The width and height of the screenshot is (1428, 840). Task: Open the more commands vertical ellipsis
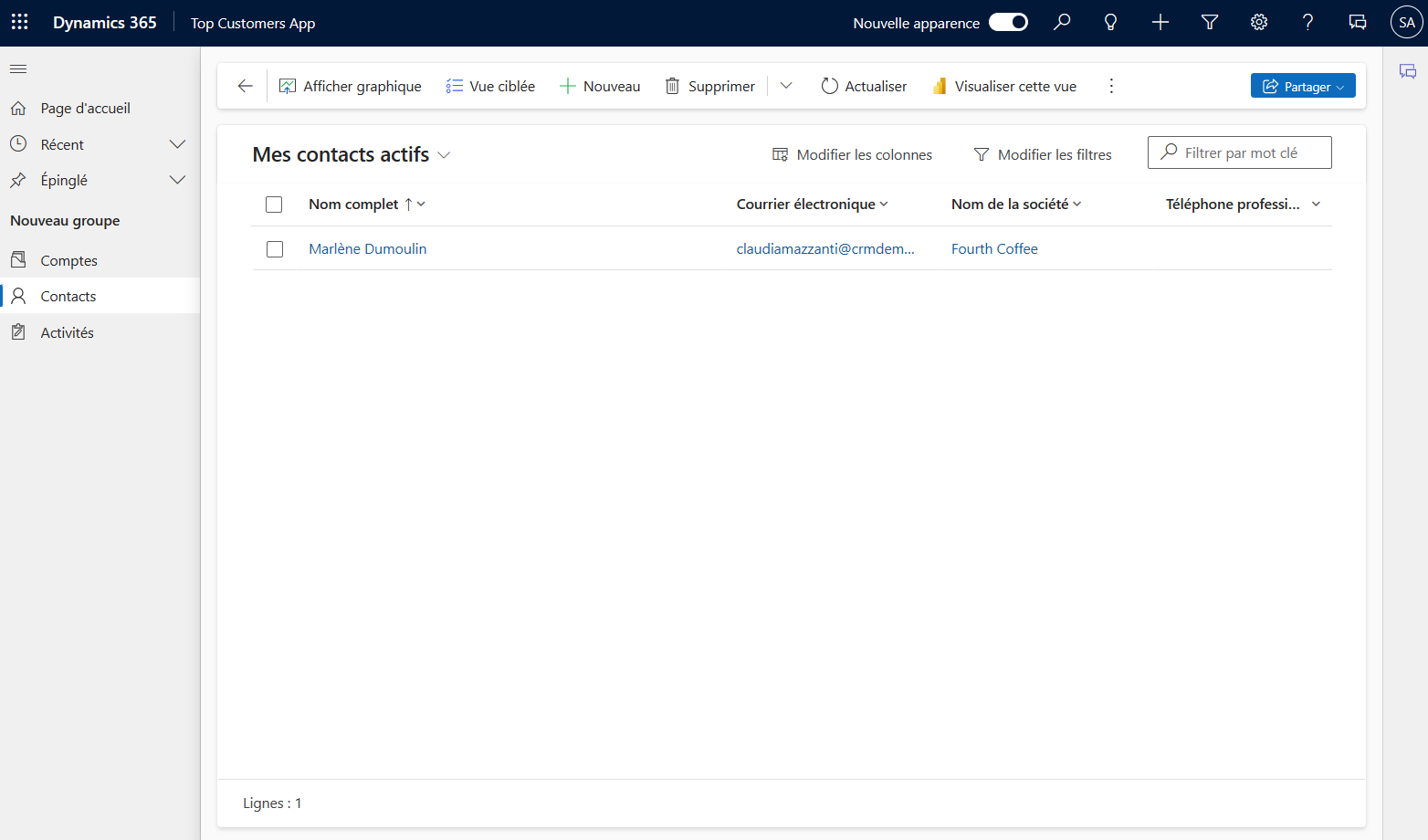[1111, 86]
